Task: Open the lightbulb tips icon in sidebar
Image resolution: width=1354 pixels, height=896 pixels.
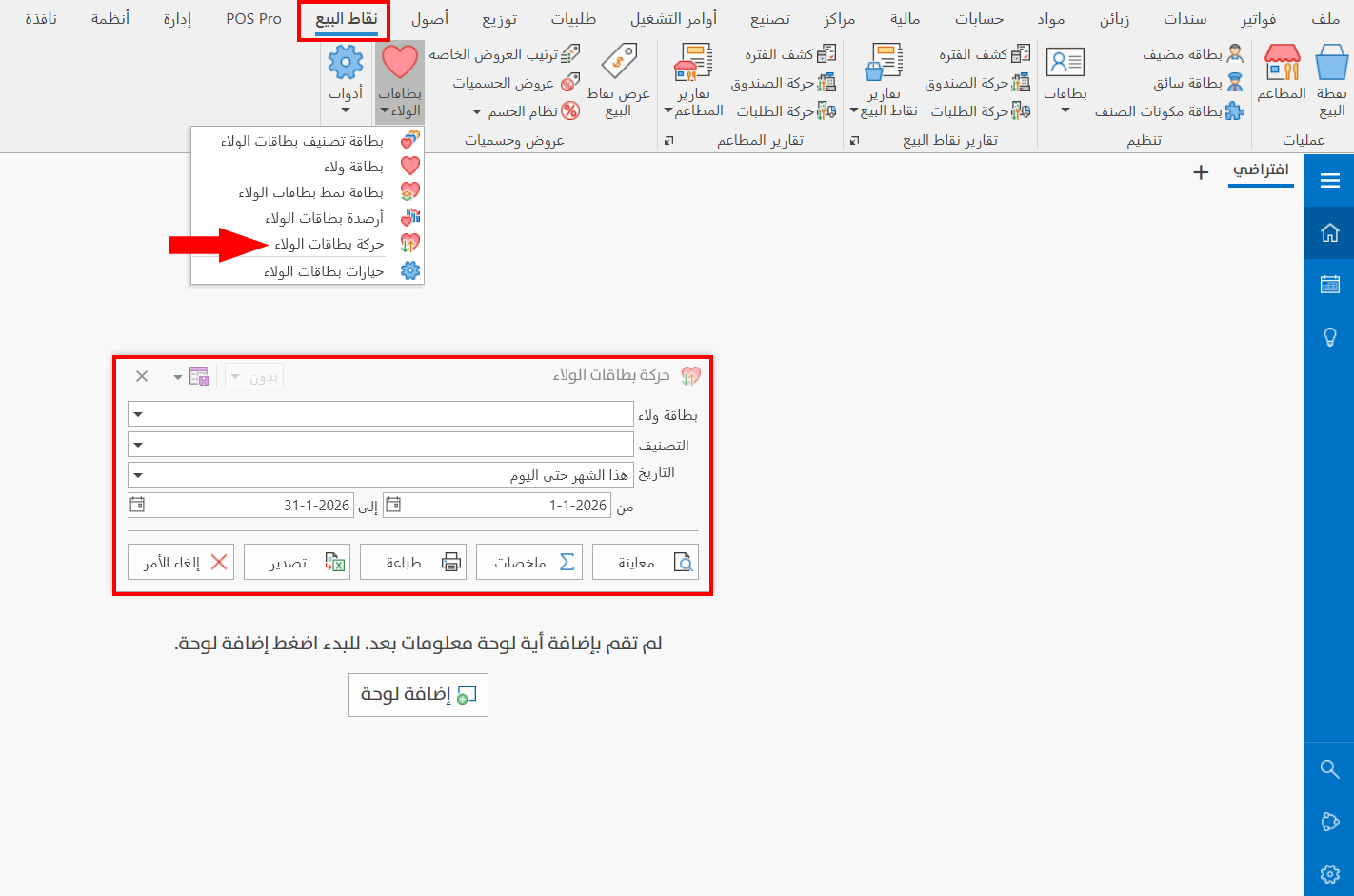Action: [x=1330, y=336]
